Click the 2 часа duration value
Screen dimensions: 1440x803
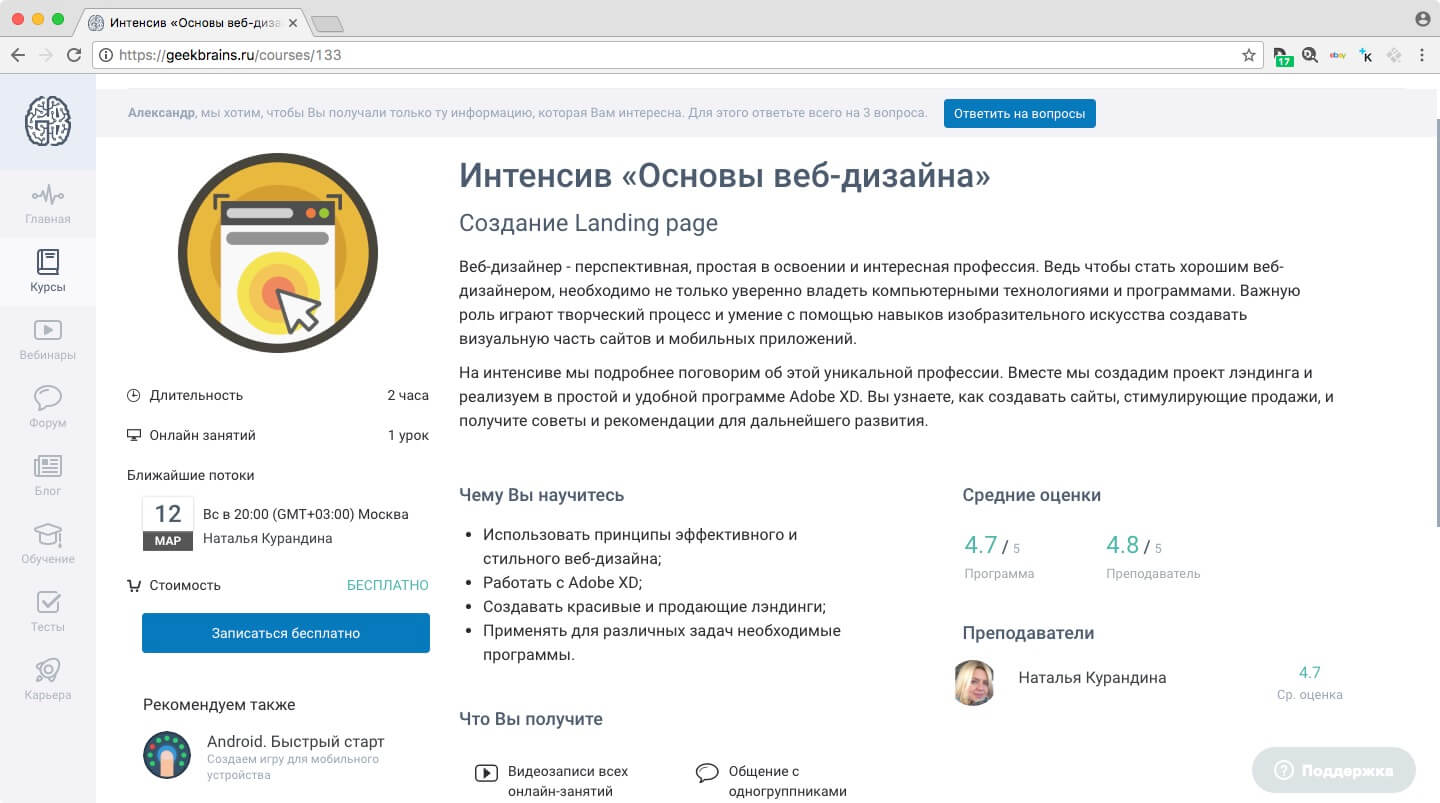pyautogui.click(x=408, y=395)
